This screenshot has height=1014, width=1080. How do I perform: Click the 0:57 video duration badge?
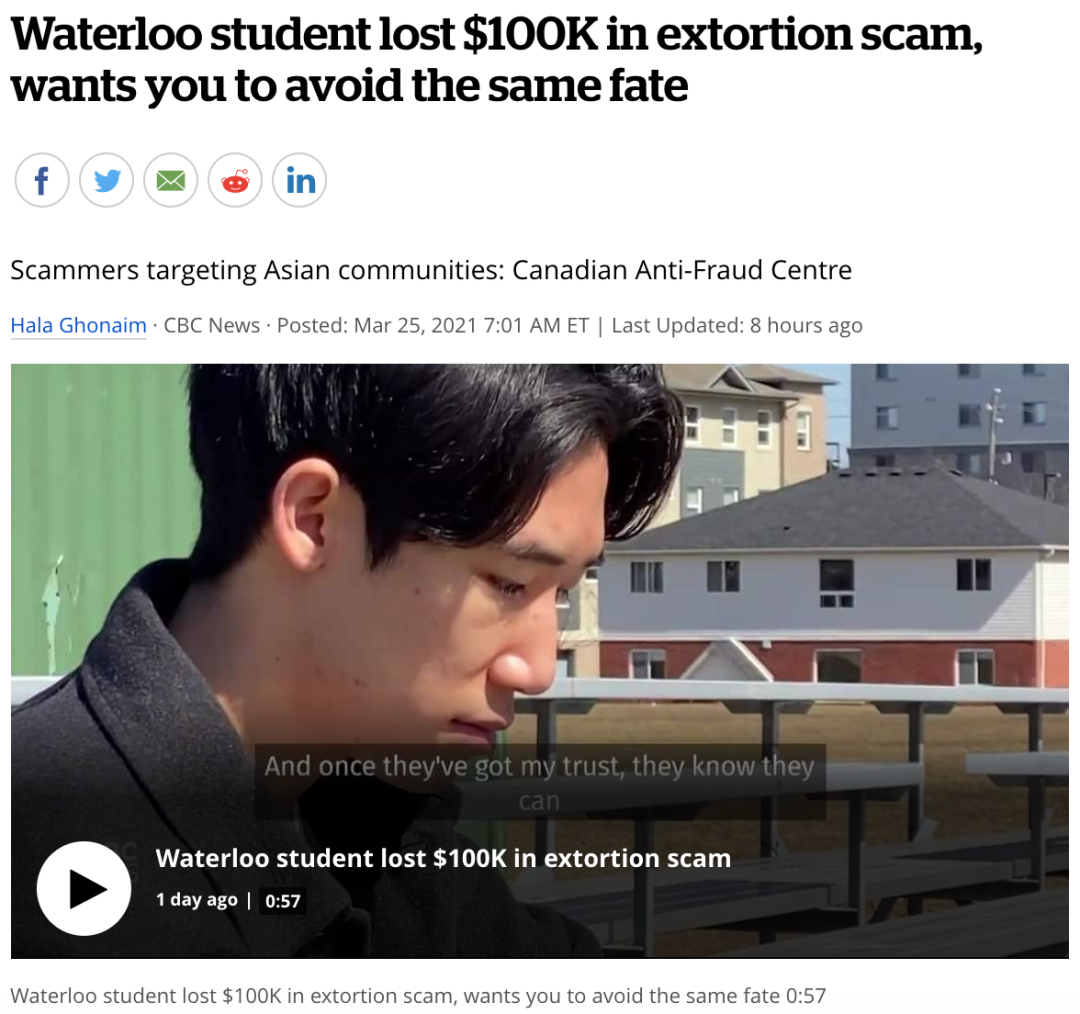pyautogui.click(x=283, y=901)
